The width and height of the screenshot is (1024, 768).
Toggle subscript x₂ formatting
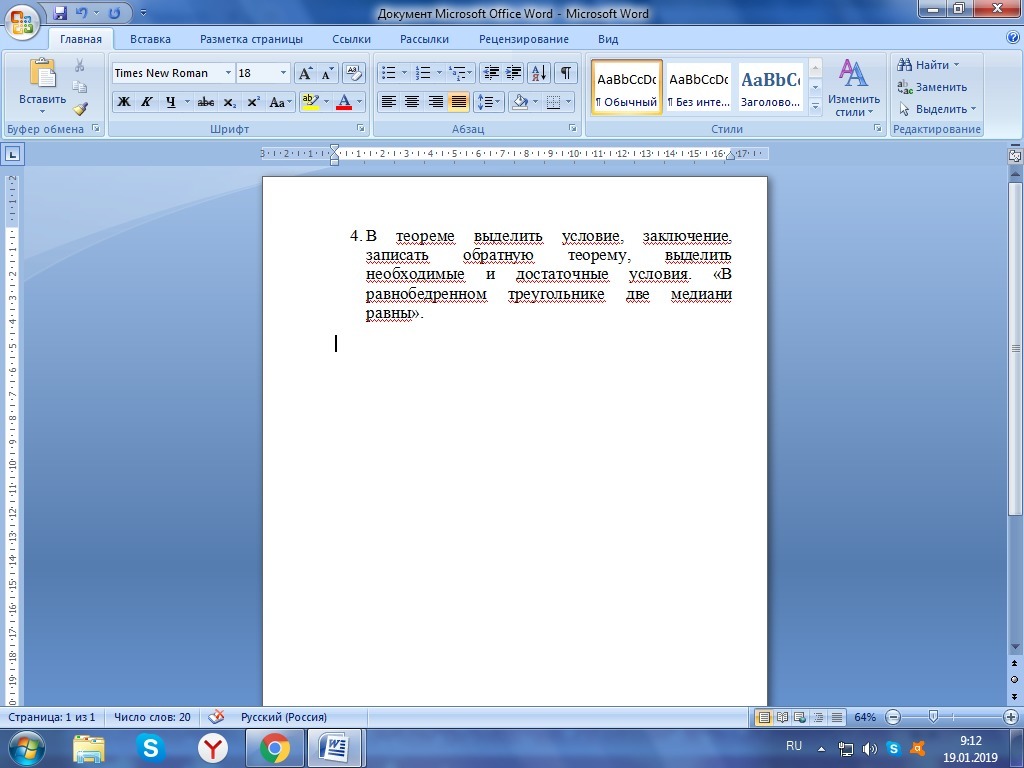[x=229, y=102]
